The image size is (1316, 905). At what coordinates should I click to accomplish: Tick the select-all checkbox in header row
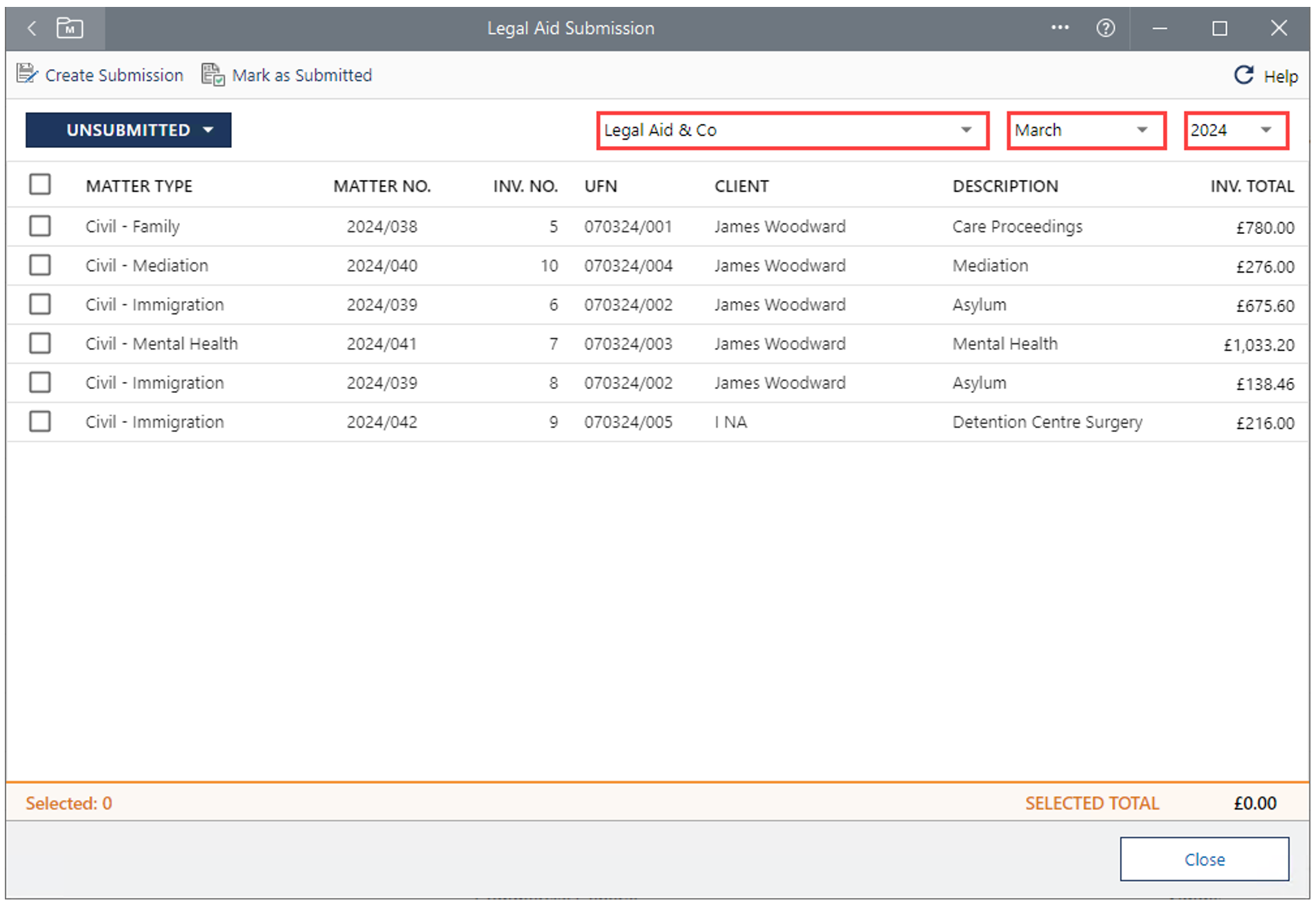click(40, 185)
